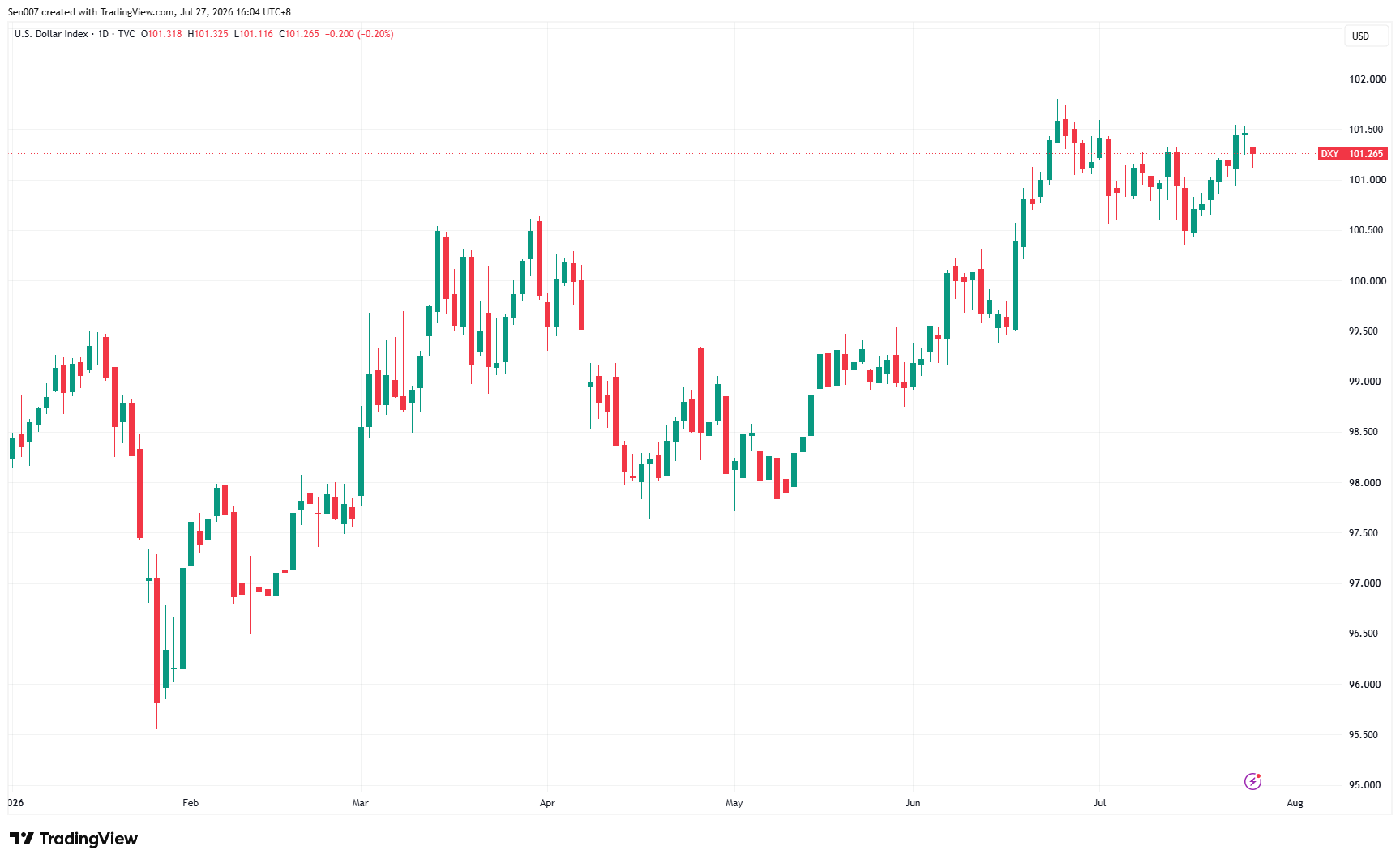Click the purple lightning bolt icon
This screenshot has width=1400, height=863.
coord(1252,781)
